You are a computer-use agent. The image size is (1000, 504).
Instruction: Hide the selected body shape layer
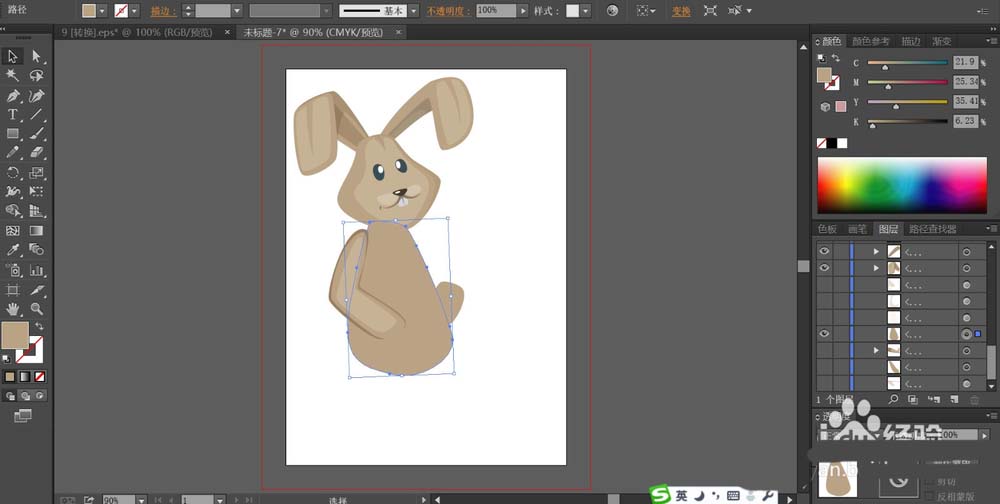(824, 334)
